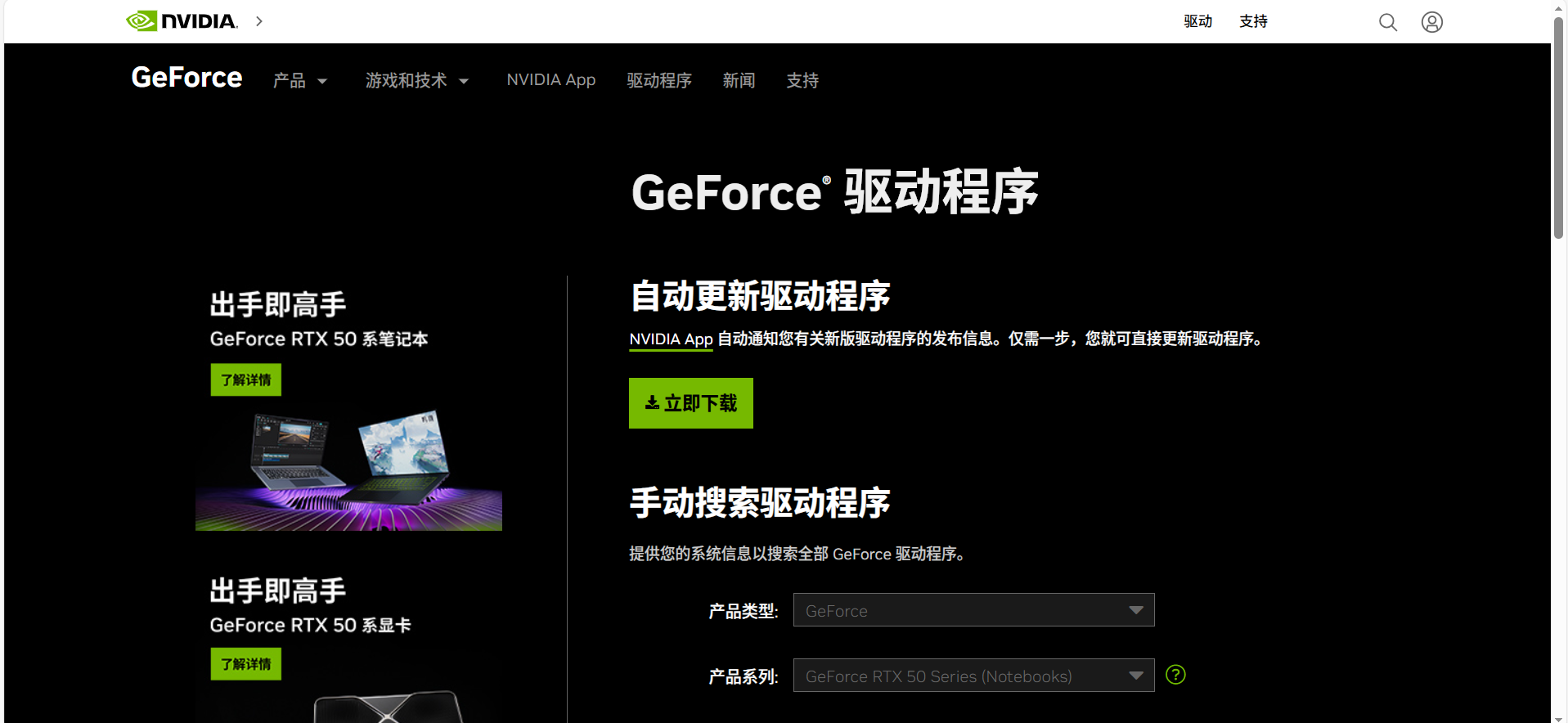Open the search magnifier icon
The image size is (1568, 723).
(x=1388, y=22)
